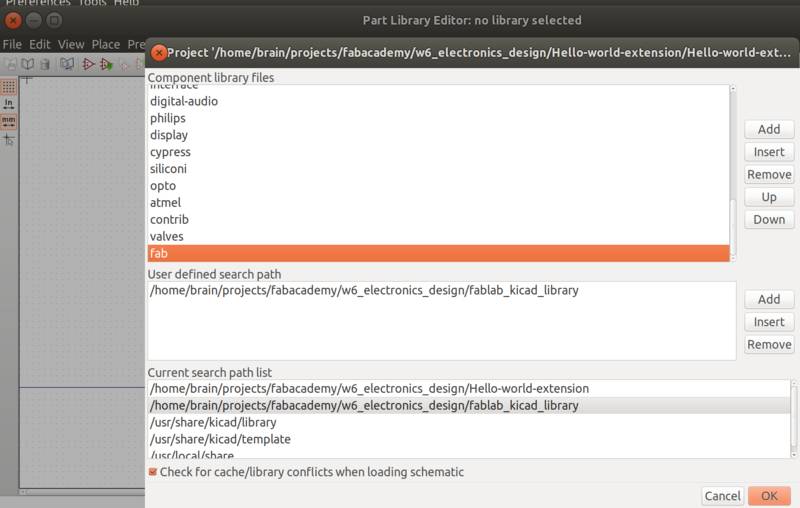Select the 'opto' library entry
Screen dimensions: 800x508
click(x=438, y=186)
